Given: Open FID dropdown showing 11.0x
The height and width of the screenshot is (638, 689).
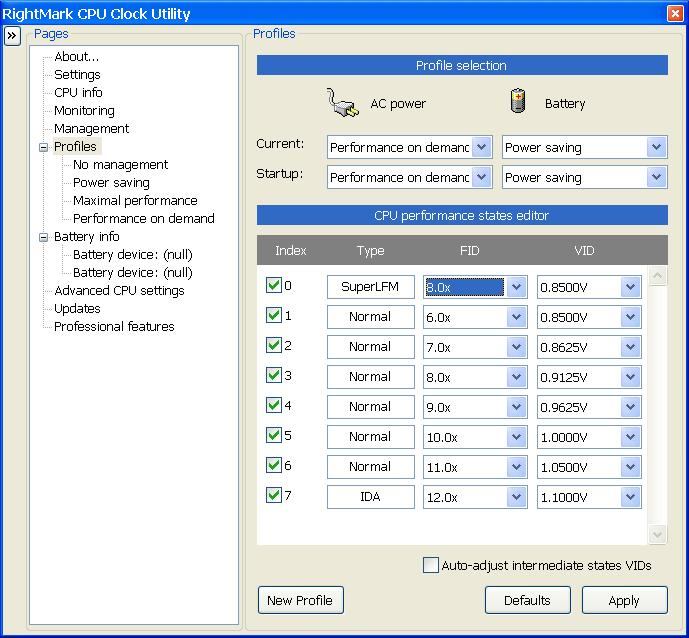Looking at the screenshot, I should point(516,467).
